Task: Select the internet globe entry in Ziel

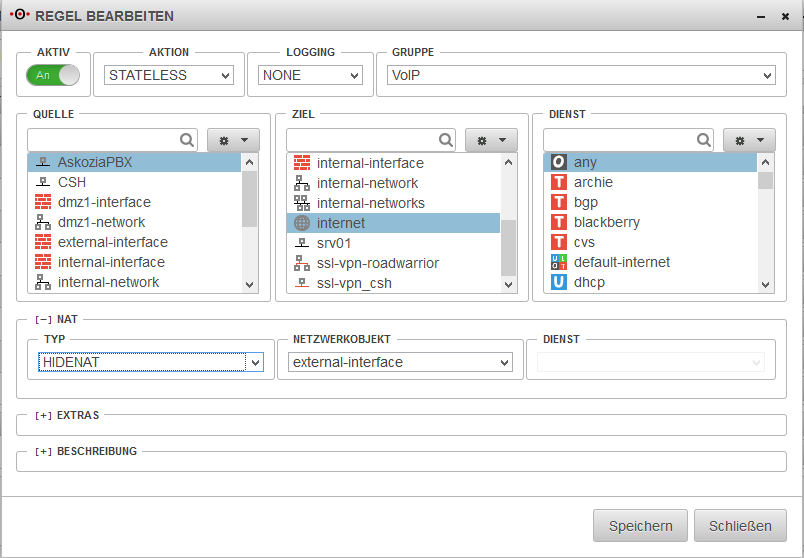Action: (x=341, y=223)
